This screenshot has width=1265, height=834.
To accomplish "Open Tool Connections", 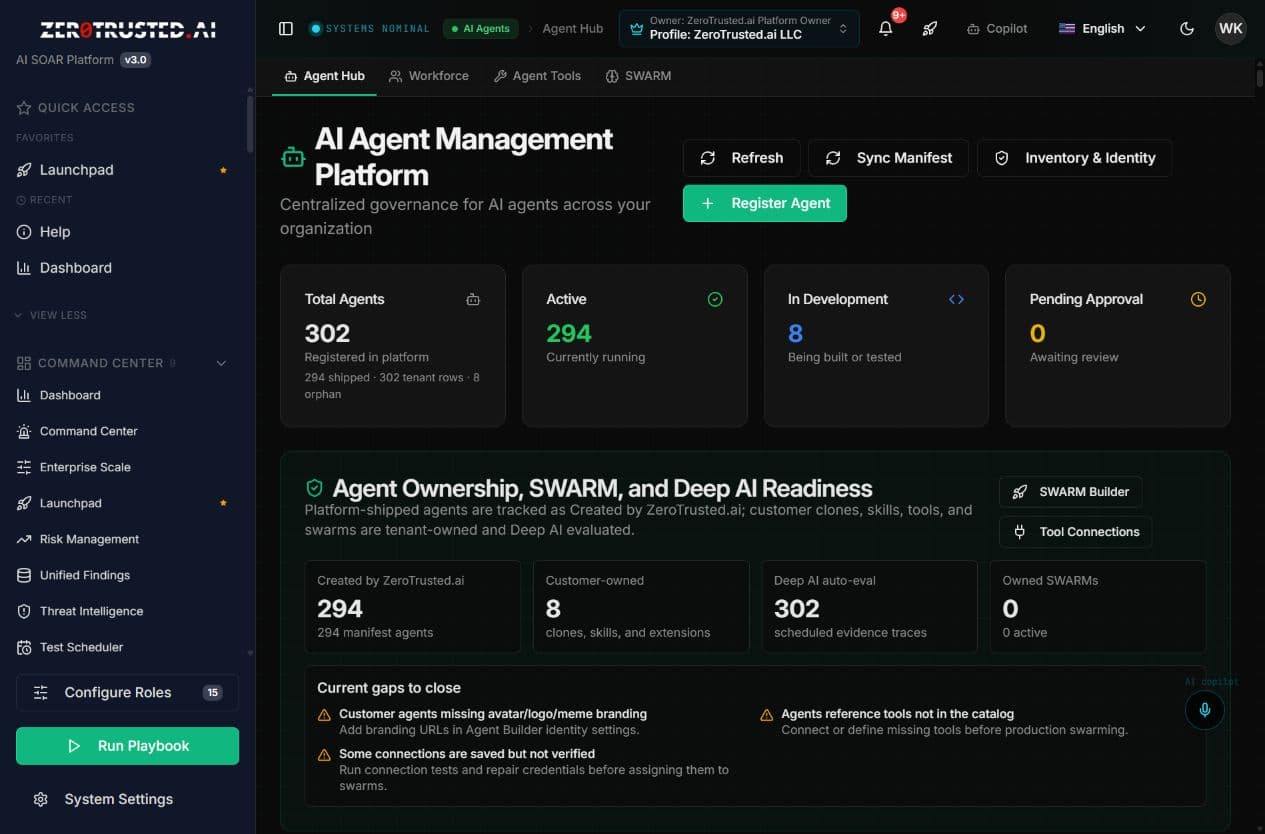I will (x=1075, y=532).
